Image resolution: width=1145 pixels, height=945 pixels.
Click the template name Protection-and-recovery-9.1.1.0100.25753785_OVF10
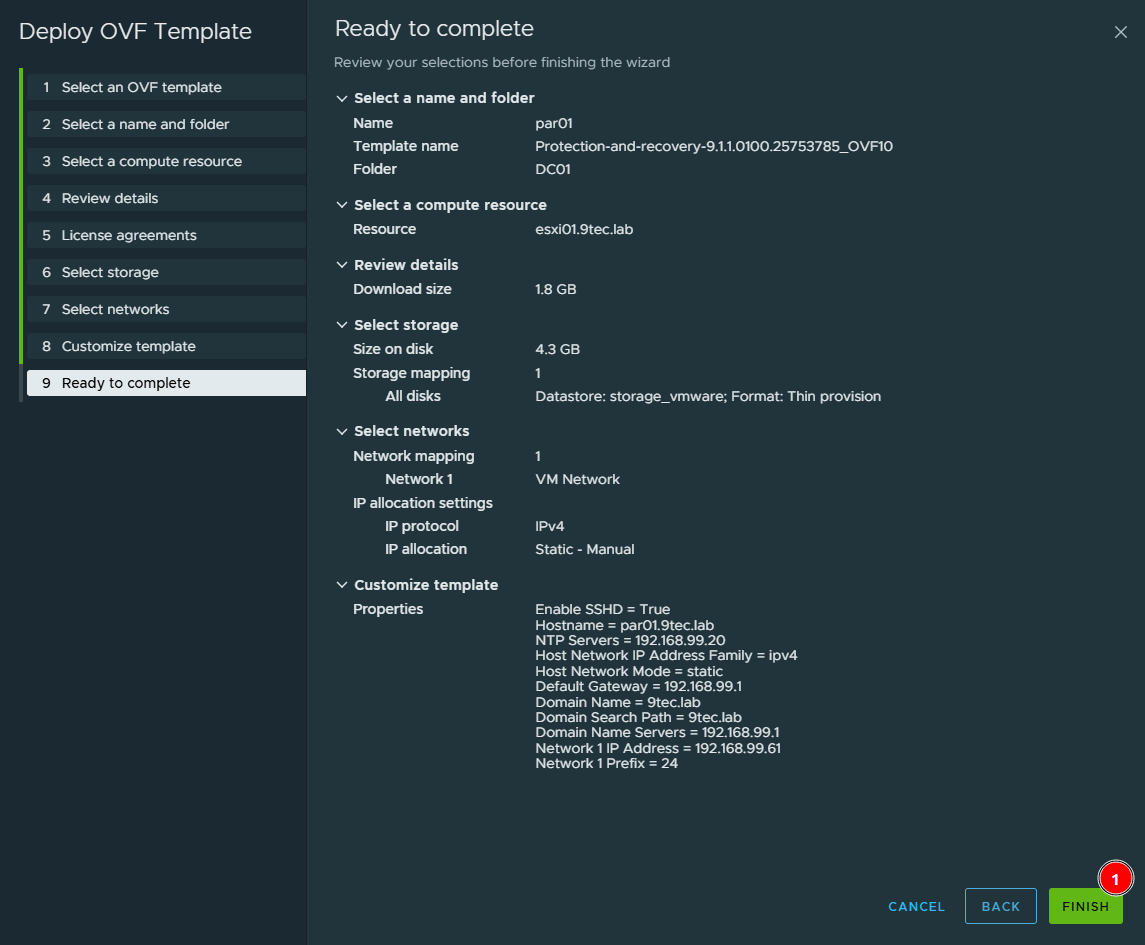pos(713,146)
